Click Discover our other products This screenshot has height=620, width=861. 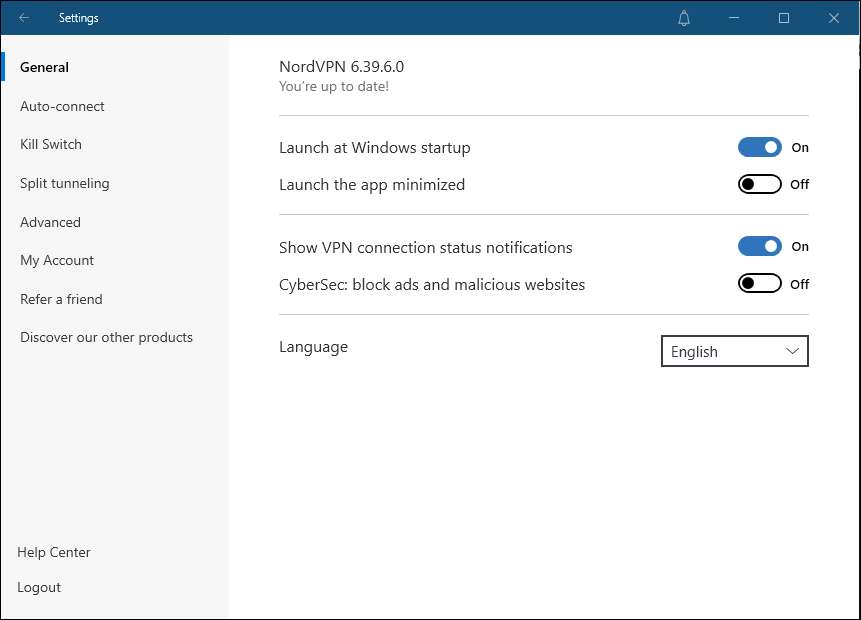pos(106,337)
